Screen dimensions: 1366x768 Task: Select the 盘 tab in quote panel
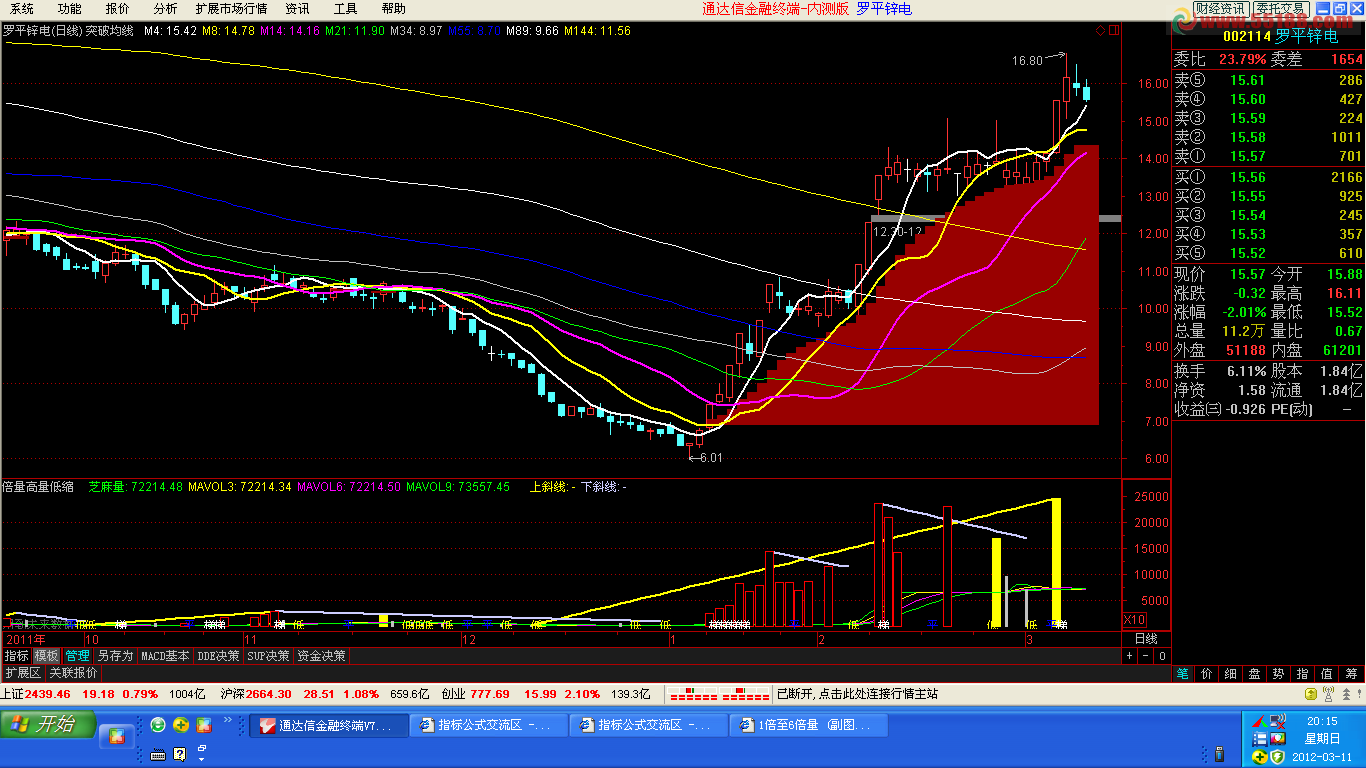pyautogui.click(x=1255, y=674)
